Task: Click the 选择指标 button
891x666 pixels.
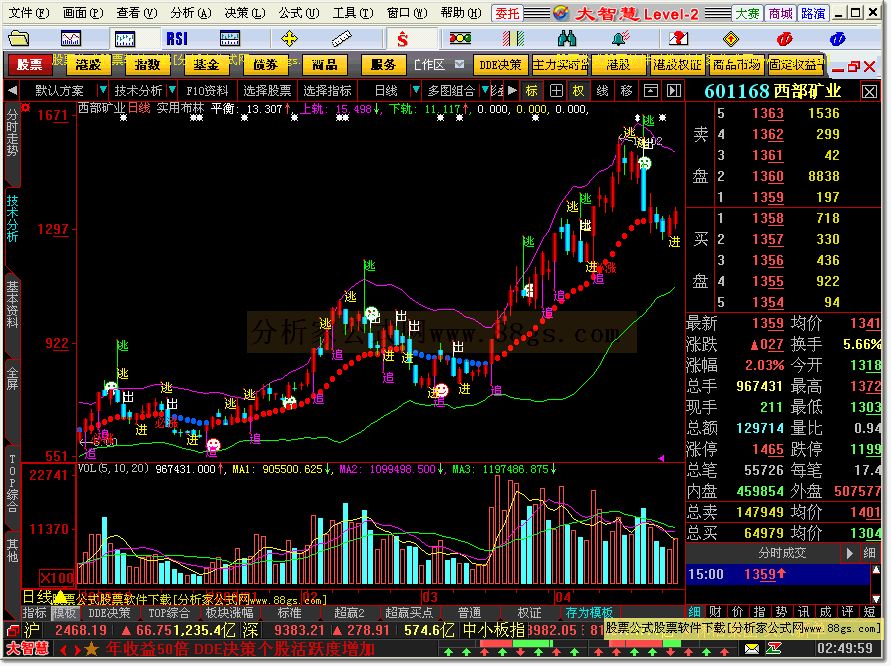Action: click(x=327, y=91)
